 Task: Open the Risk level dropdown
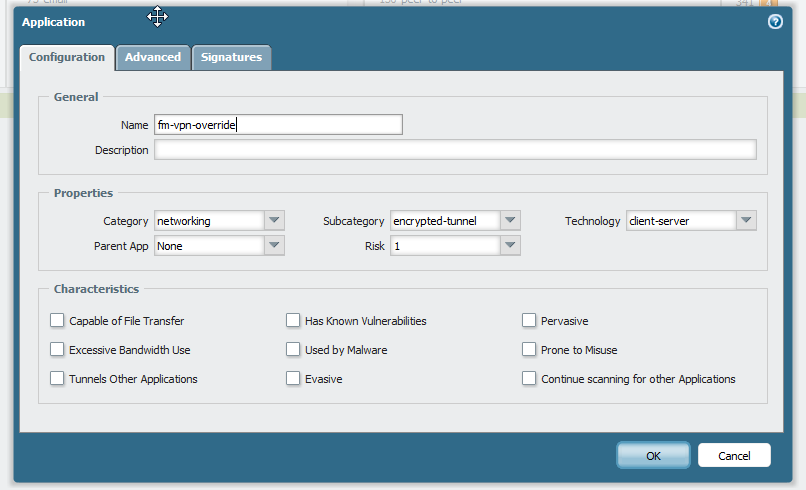pyautogui.click(x=510, y=246)
